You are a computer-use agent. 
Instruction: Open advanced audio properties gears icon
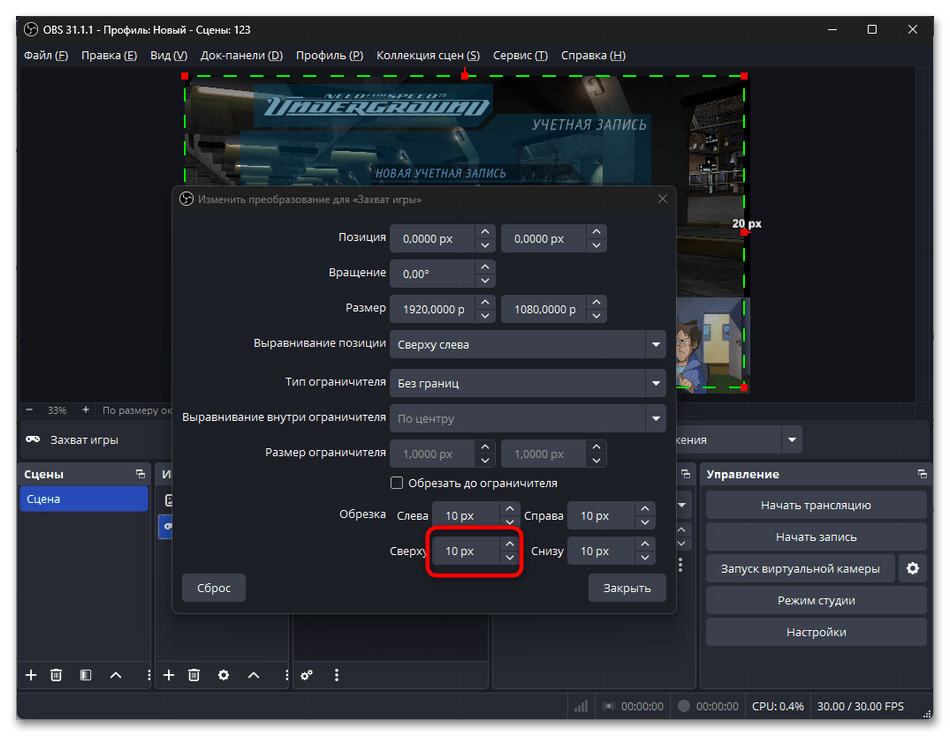click(x=307, y=675)
